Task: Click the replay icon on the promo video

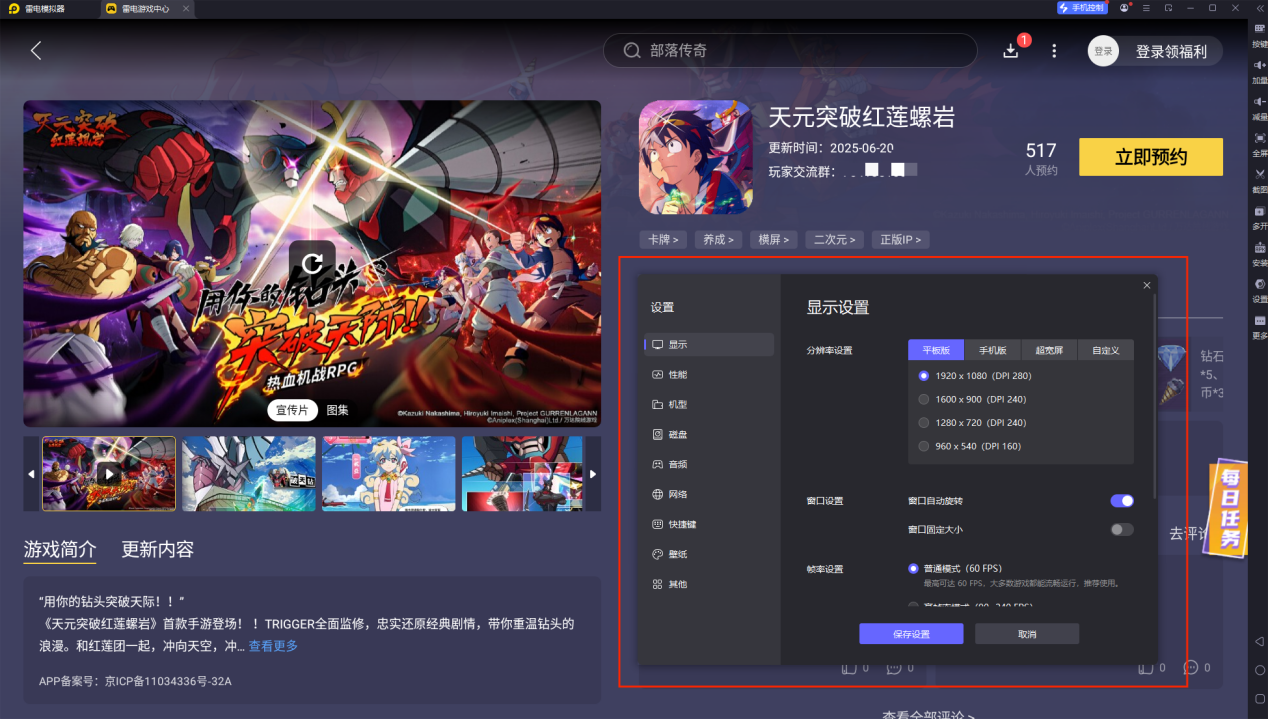Action: (x=312, y=263)
